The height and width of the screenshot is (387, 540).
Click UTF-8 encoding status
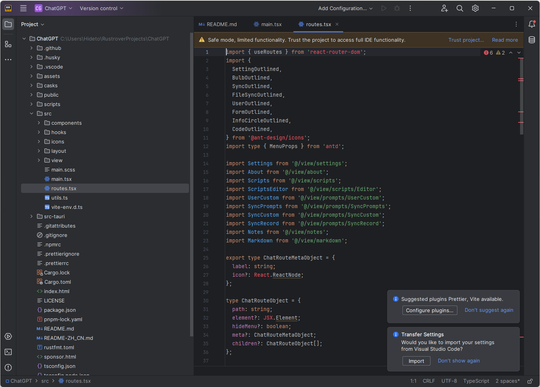[x=449, y=381]
